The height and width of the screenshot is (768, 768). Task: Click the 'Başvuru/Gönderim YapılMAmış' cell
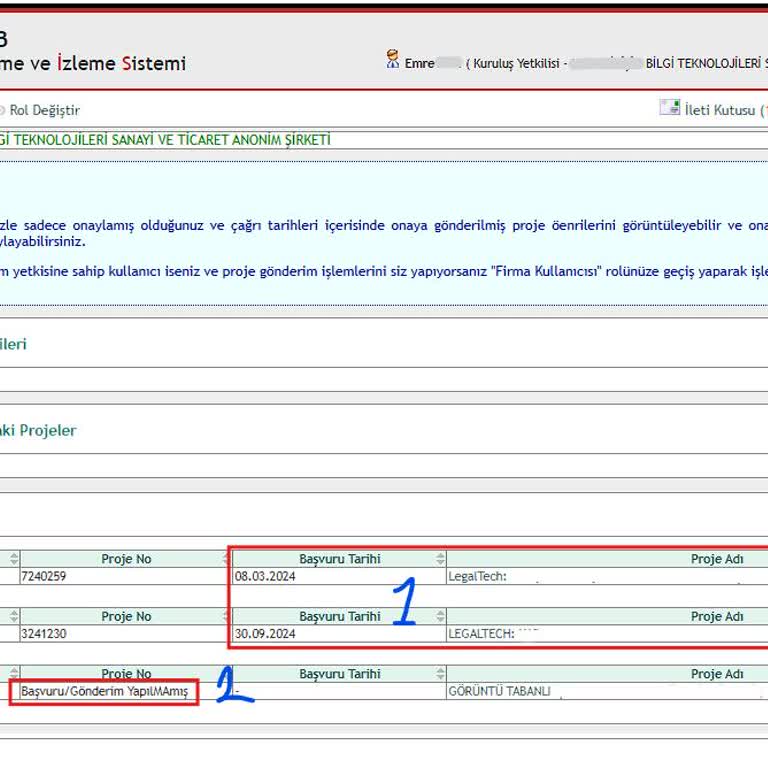105,691
